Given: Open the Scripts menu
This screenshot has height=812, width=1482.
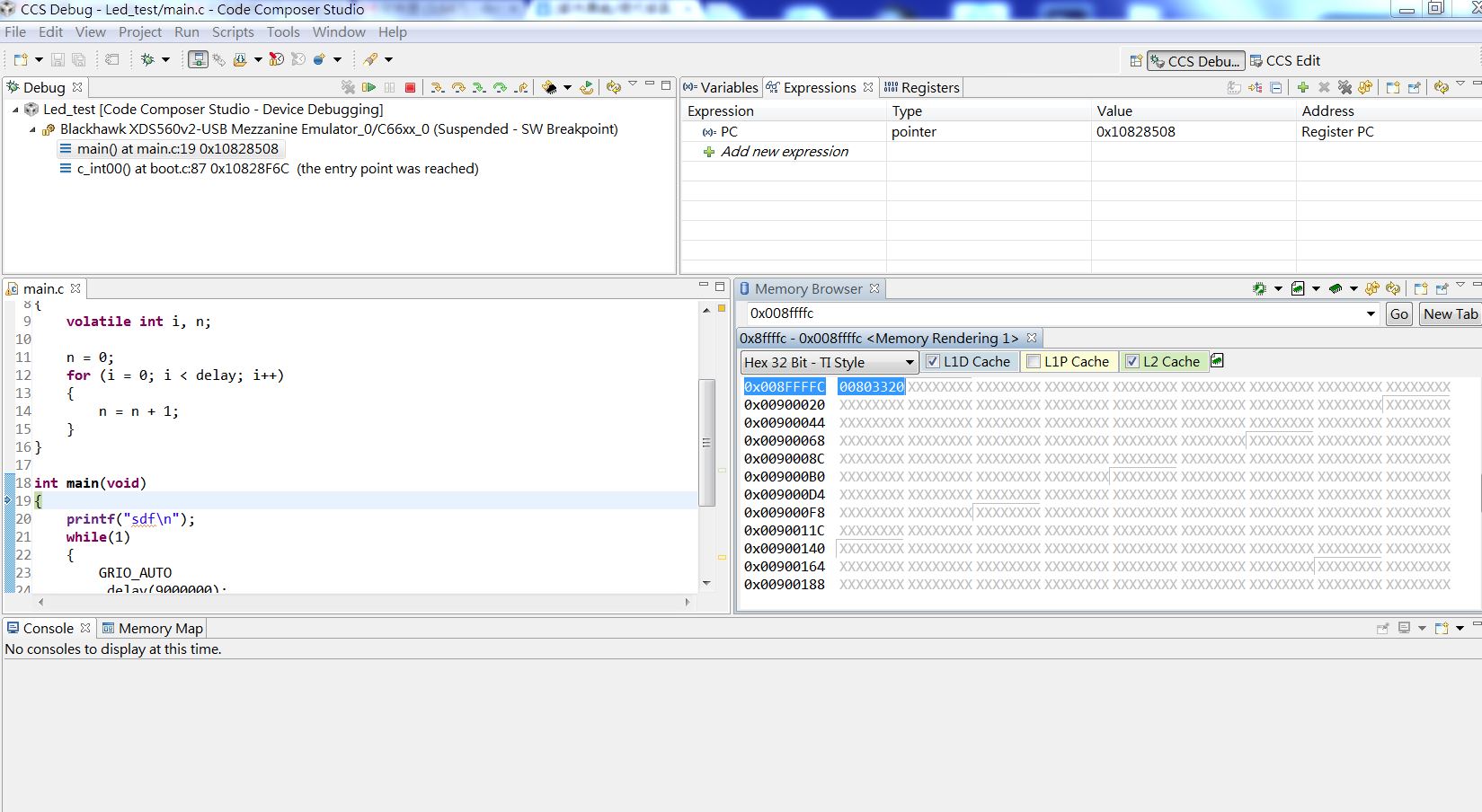Looking at the screenshot, I should [x=233, y=31].
